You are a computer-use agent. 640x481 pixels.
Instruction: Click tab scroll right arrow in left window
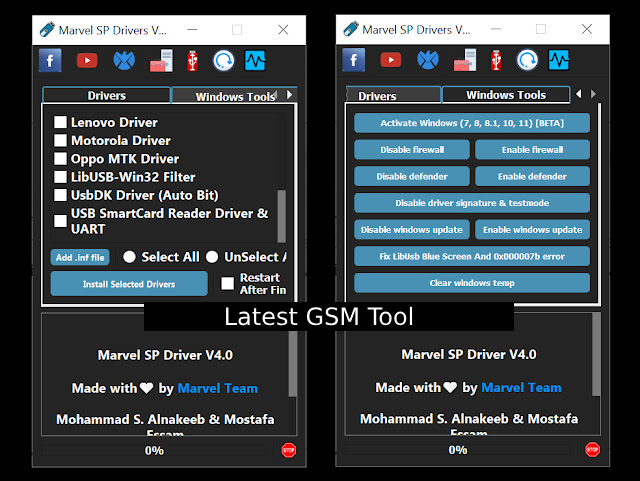289,95
